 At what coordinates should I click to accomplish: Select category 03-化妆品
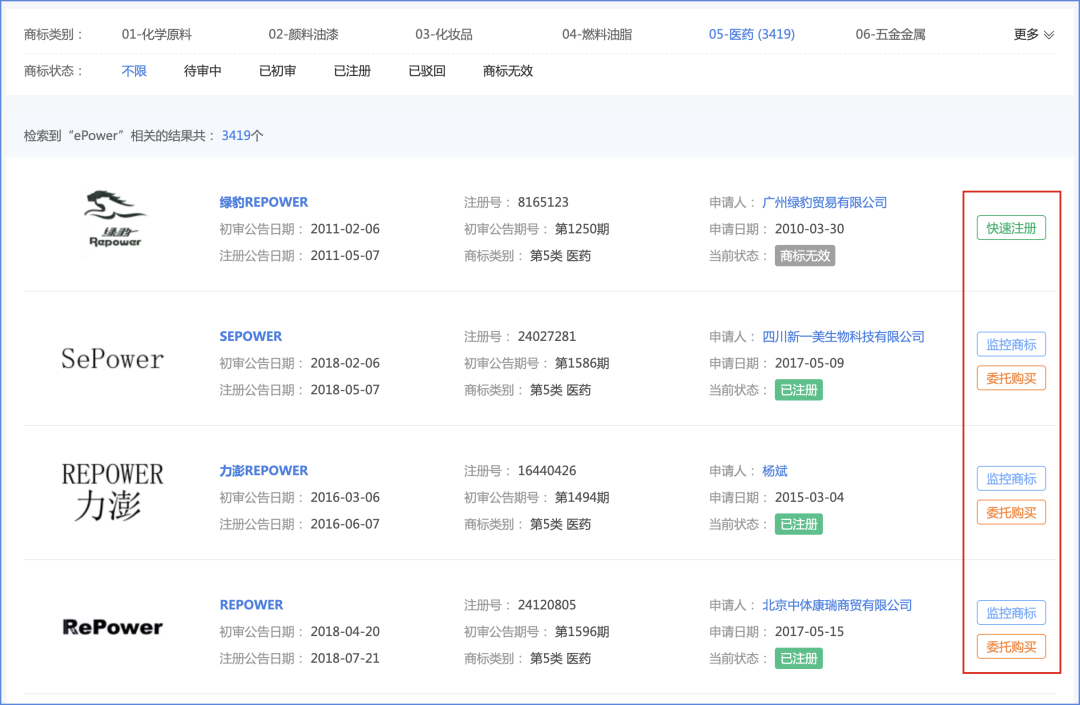tap(444, 34)
